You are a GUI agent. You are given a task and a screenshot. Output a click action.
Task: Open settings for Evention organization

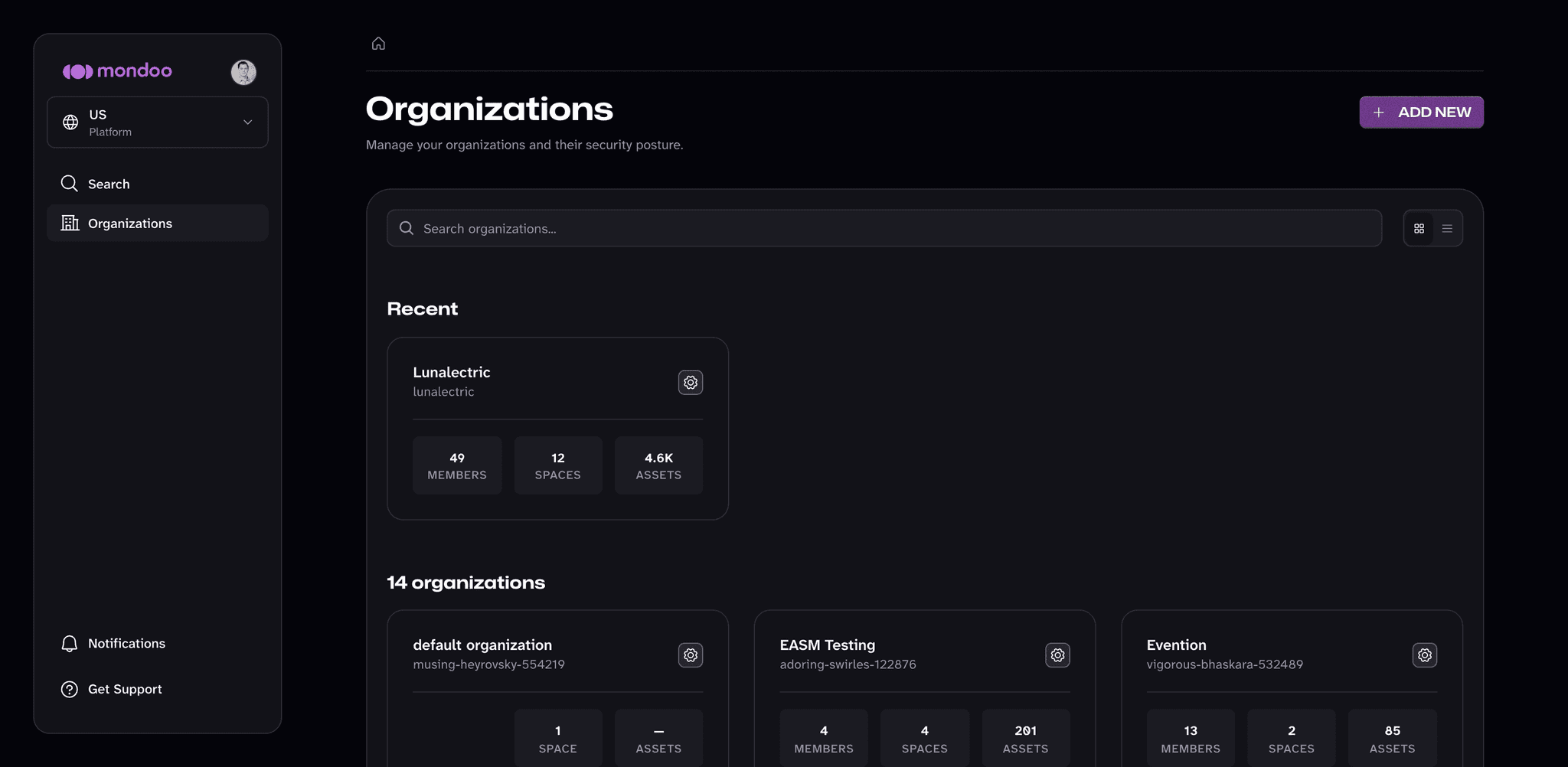pyautogui.click(x=1425, y=655)
